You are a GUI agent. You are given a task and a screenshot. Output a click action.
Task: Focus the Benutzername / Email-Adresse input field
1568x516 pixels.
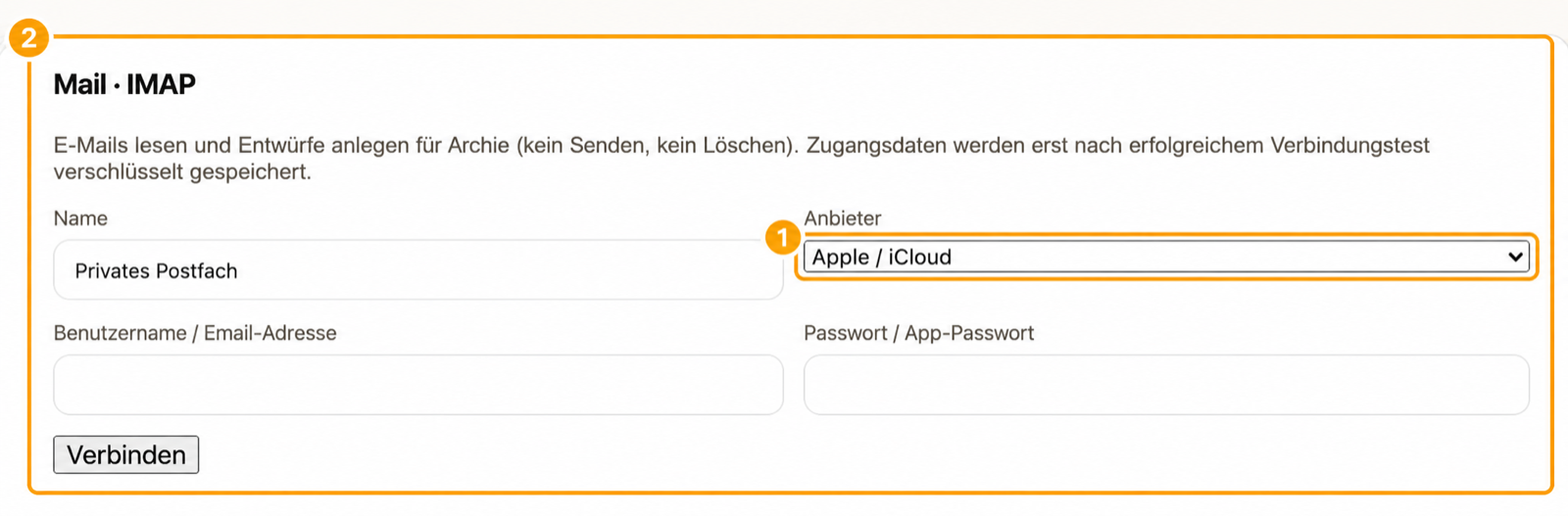(418, 385)
